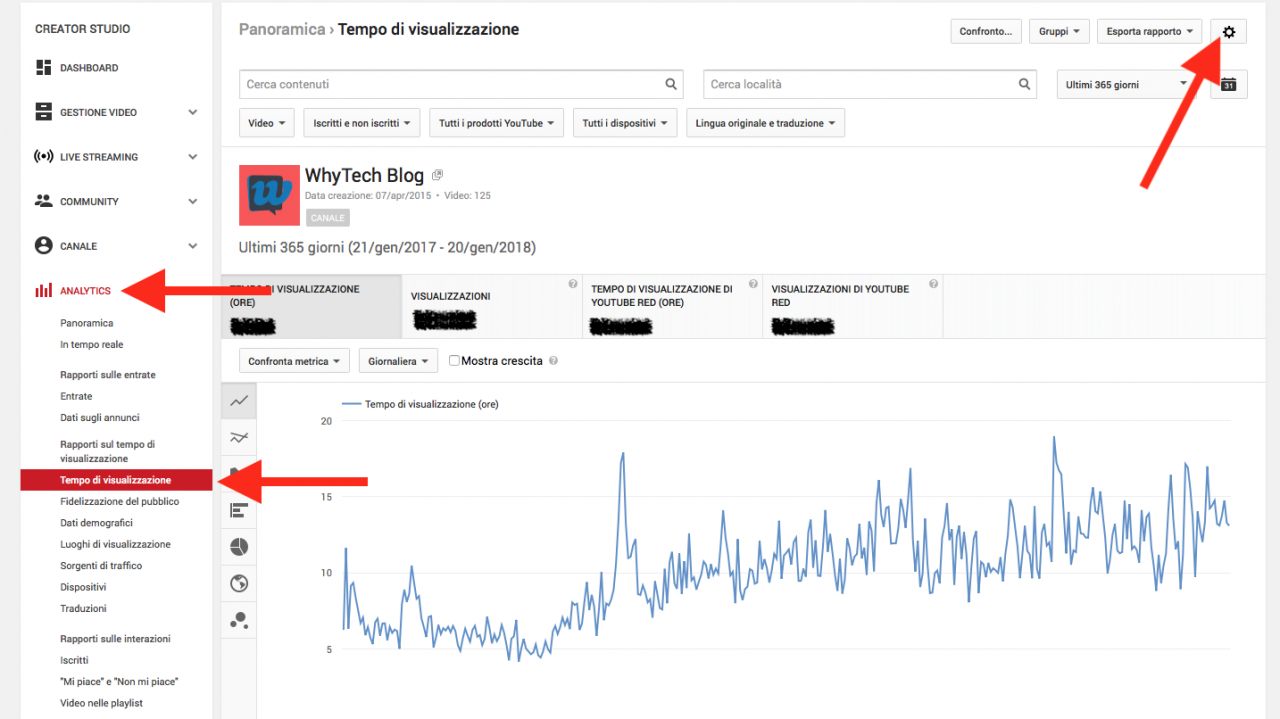
Task: Switch to the Visualizzazioni metric tab
Action: (x=493, y=308)
